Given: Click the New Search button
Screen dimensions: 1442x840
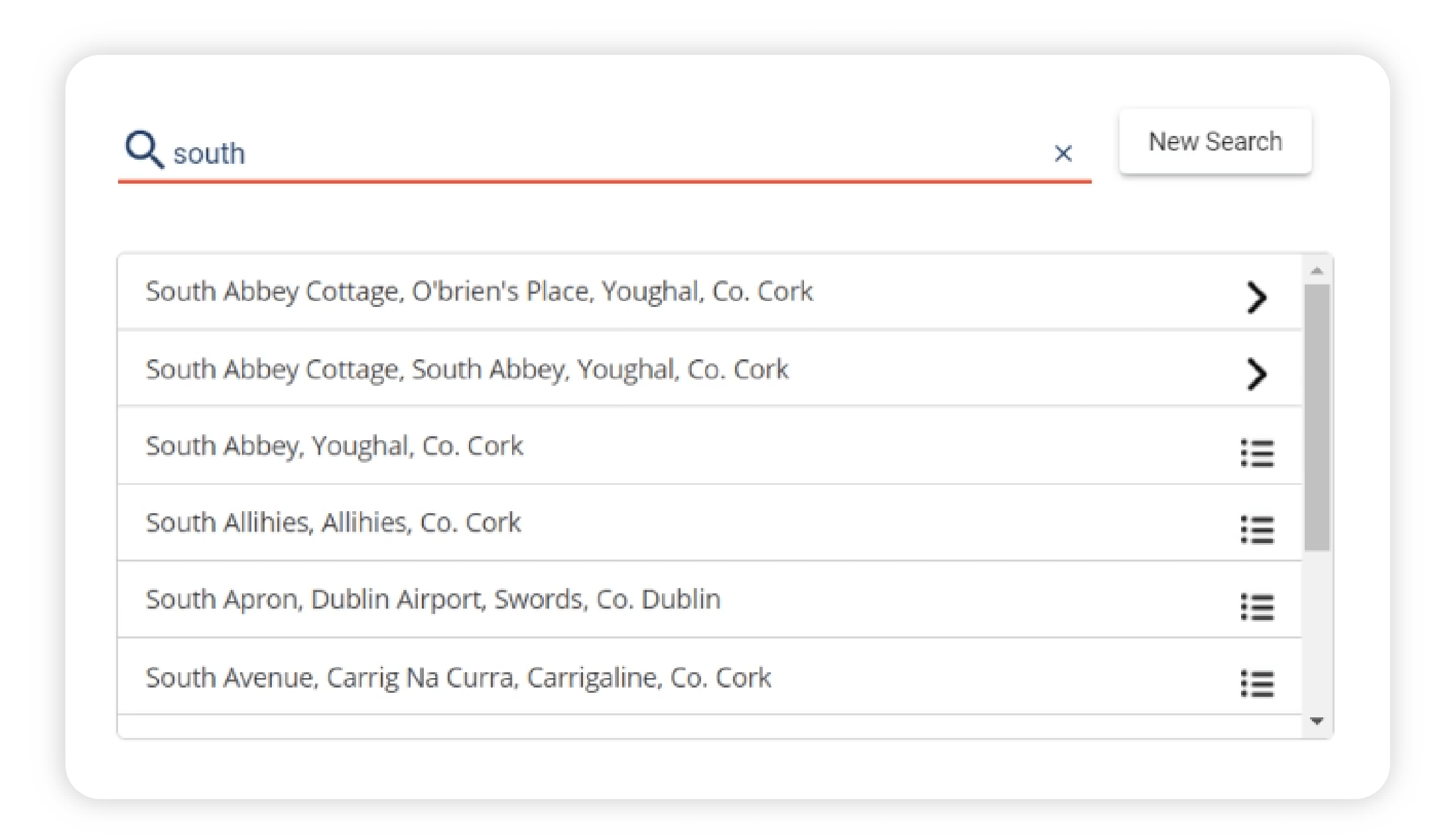Looking at the screenshot, I should [x=1215, y=141].
